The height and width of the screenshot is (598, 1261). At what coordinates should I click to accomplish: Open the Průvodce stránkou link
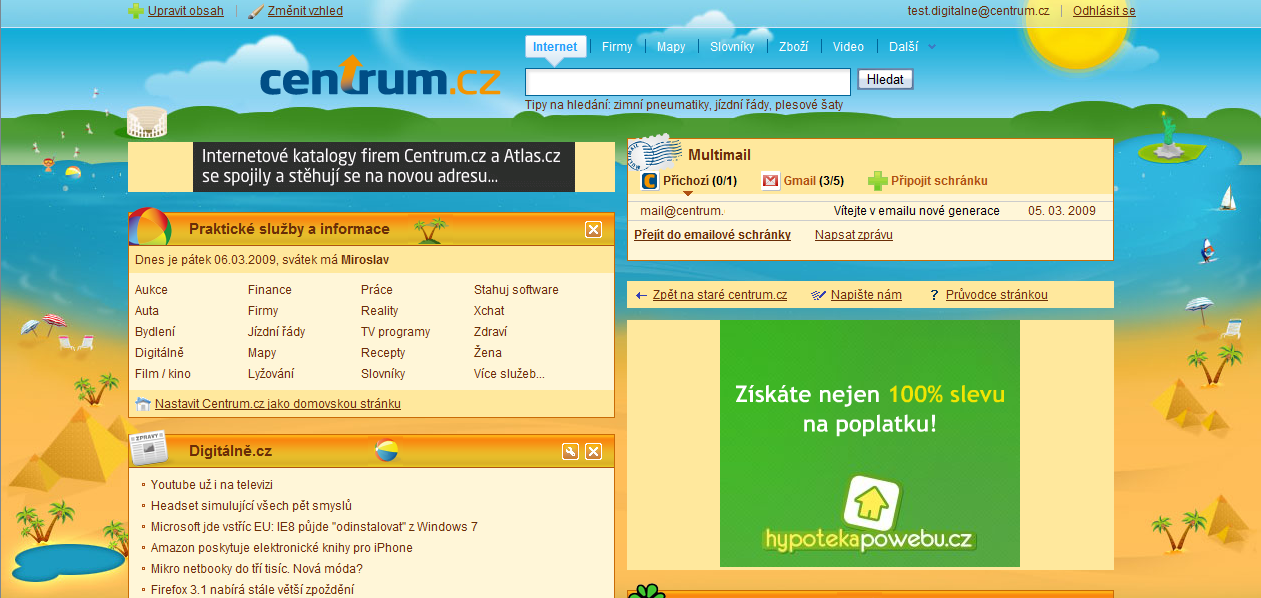click(x=997, y=295)
